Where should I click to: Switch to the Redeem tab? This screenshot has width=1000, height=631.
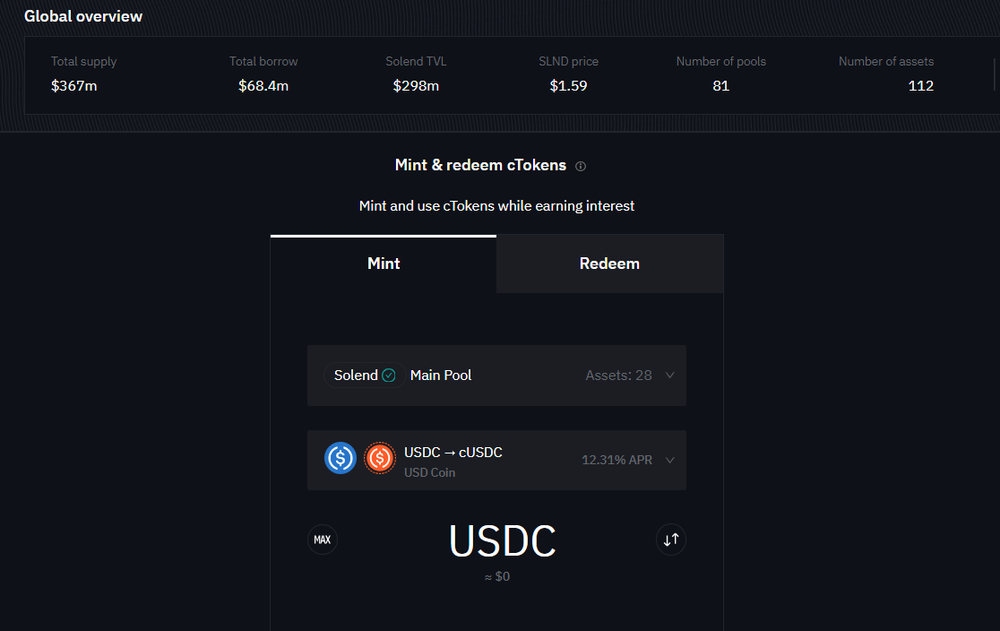(610, 264)
